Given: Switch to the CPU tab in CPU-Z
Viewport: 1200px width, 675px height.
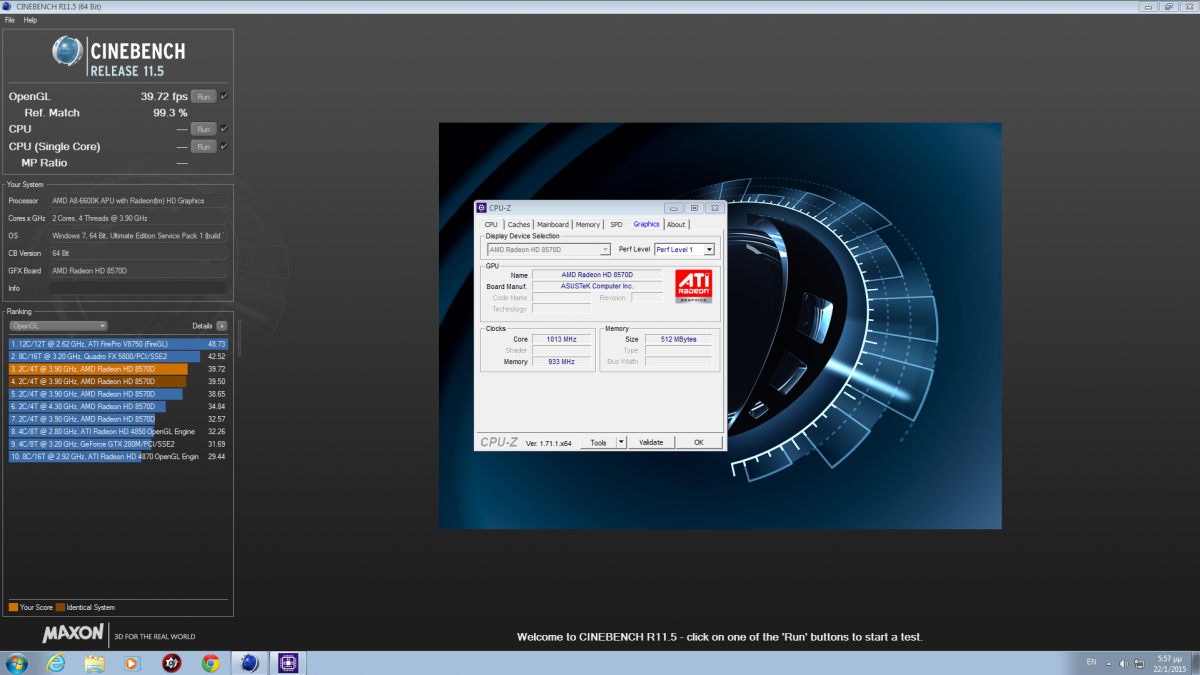Looking at the screenshot, I should coord(491,224).
